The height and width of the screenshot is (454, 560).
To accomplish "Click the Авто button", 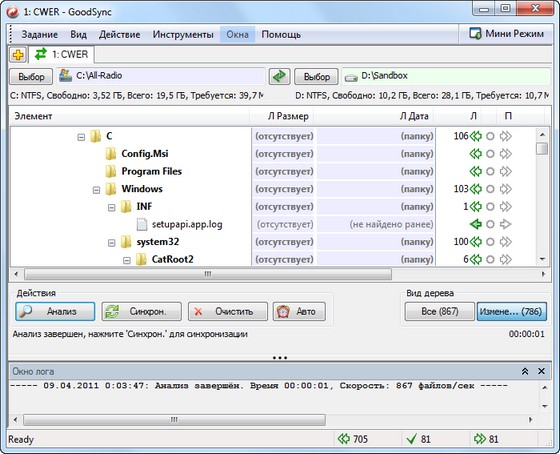I will click(x=299, y=311).
